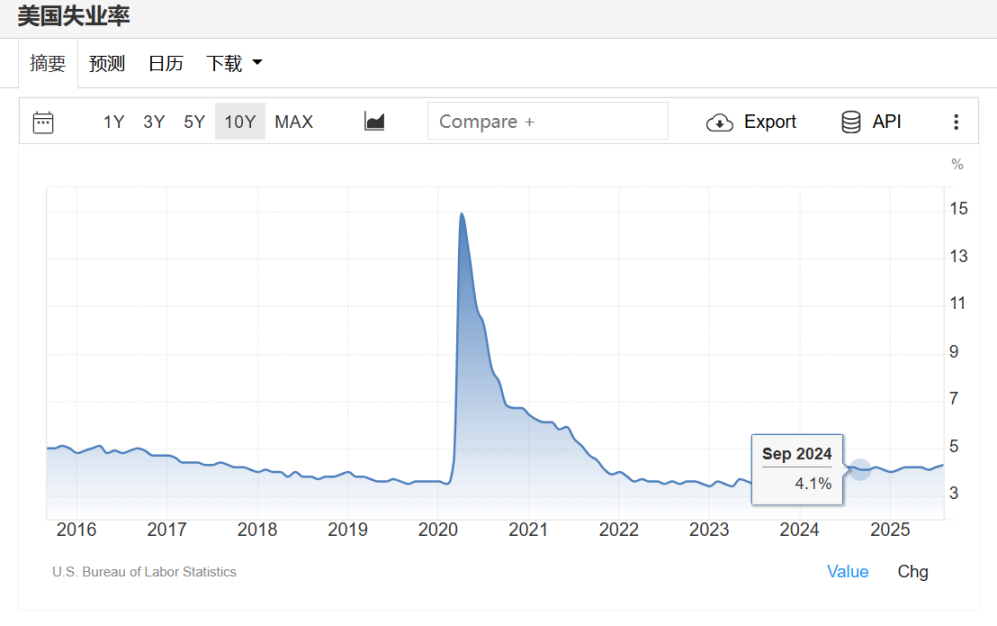This screenshot has width=997, height=626.
Task: Open the calendar date range picker
Action: coord(43,122)
